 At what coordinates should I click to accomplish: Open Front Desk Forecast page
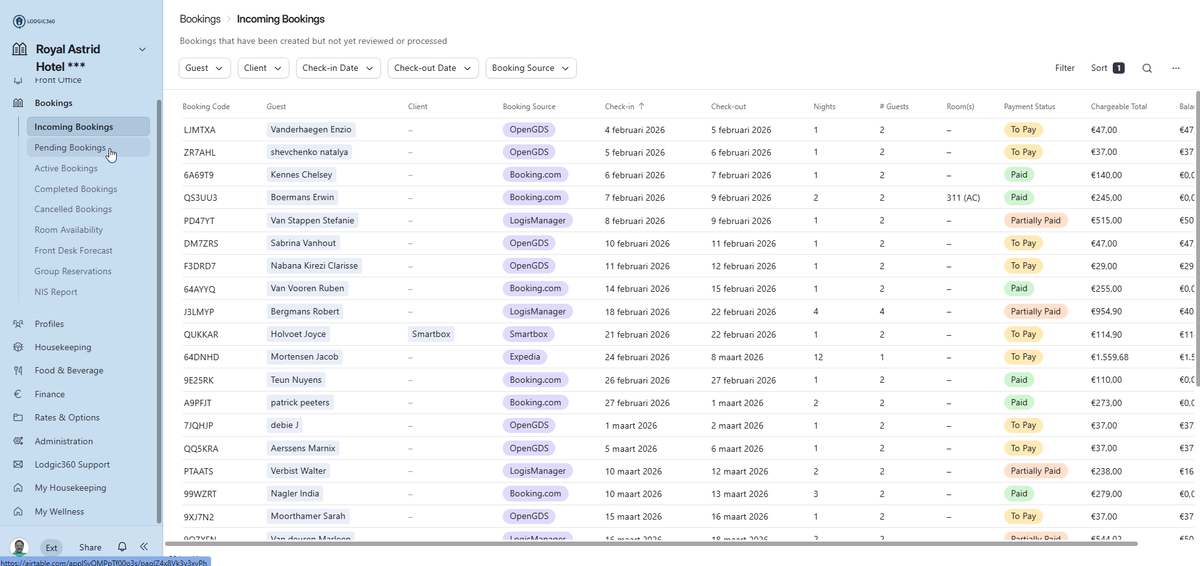pyautogui.click(x=73, y=251)
